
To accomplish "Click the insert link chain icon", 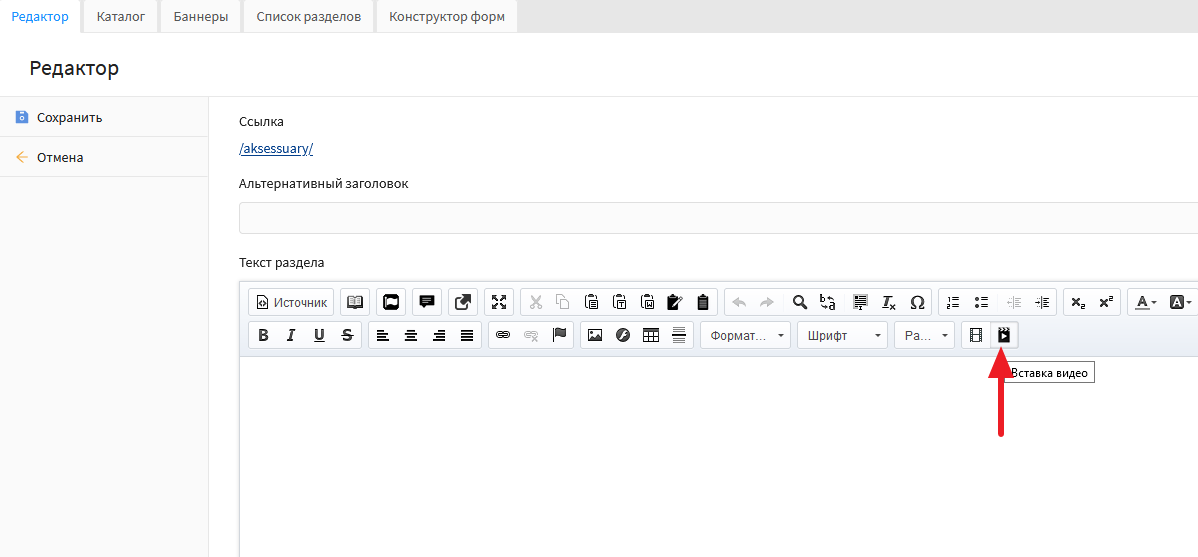I will click(x=503, y=335).
